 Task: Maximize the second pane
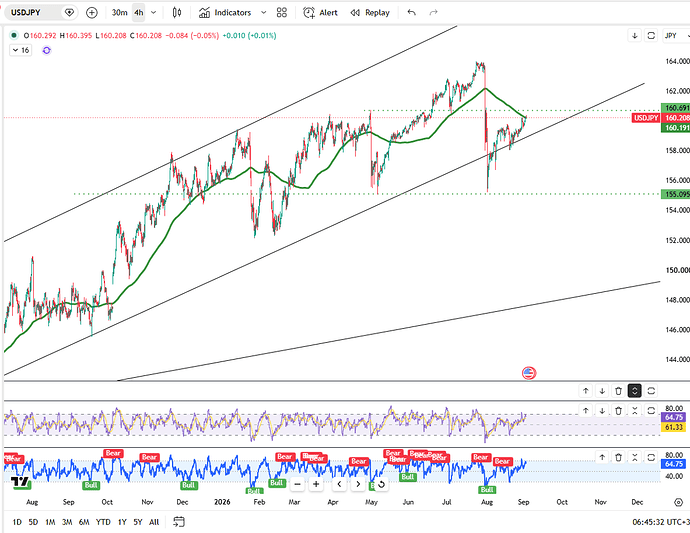tap(651, 390)
